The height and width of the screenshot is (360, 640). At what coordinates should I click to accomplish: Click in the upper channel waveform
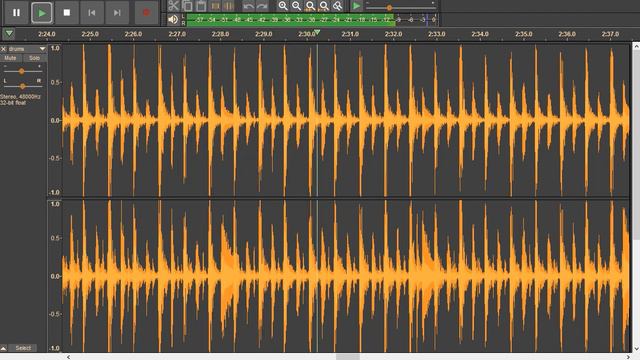345,120
